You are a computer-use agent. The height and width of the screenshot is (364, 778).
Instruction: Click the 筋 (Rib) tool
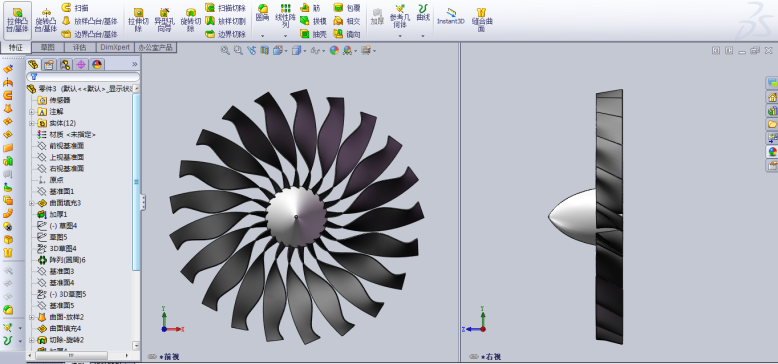coord(311,8)
